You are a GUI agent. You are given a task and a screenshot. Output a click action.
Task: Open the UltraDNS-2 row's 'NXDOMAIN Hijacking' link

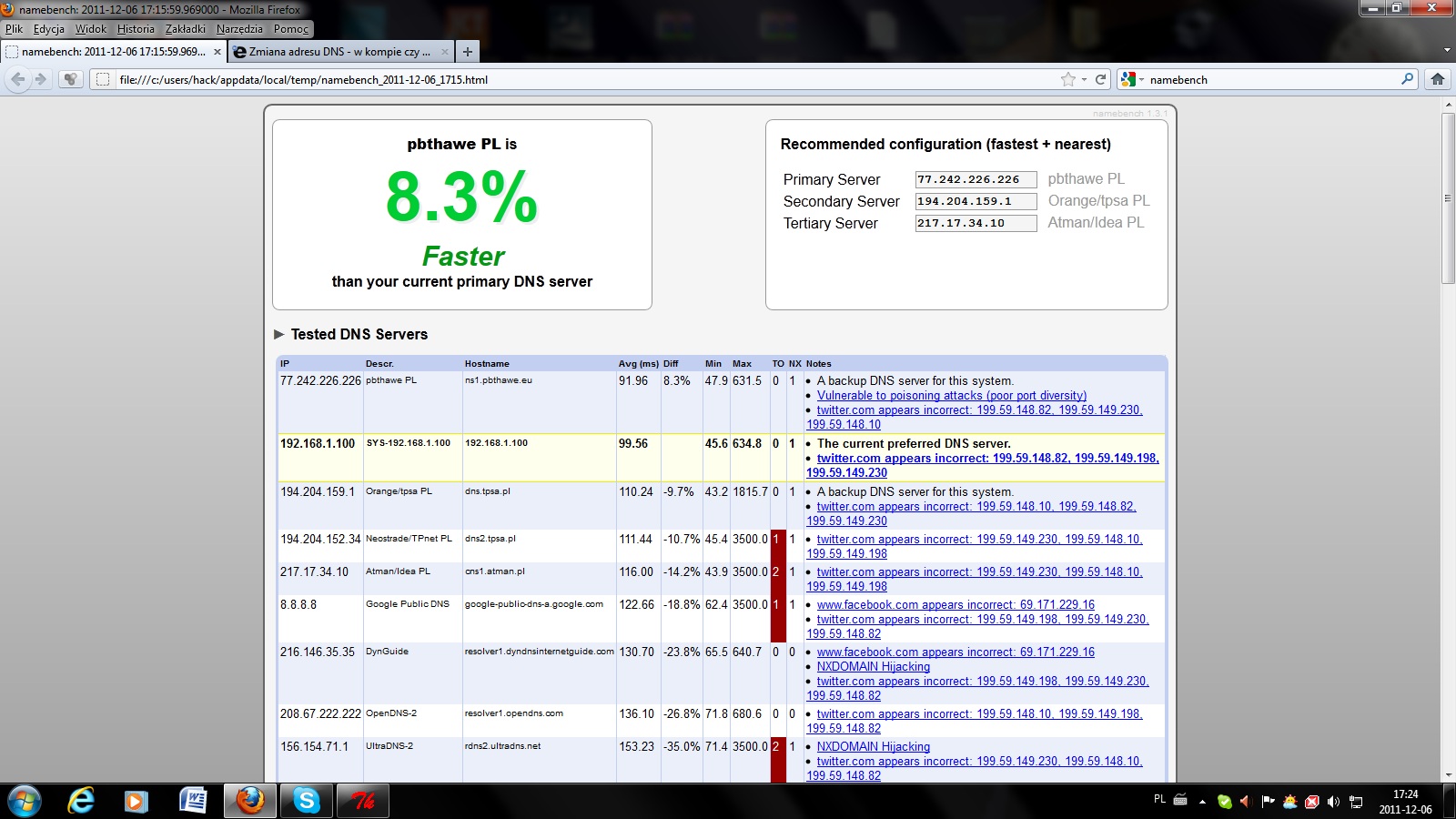[x=874, y=747]
